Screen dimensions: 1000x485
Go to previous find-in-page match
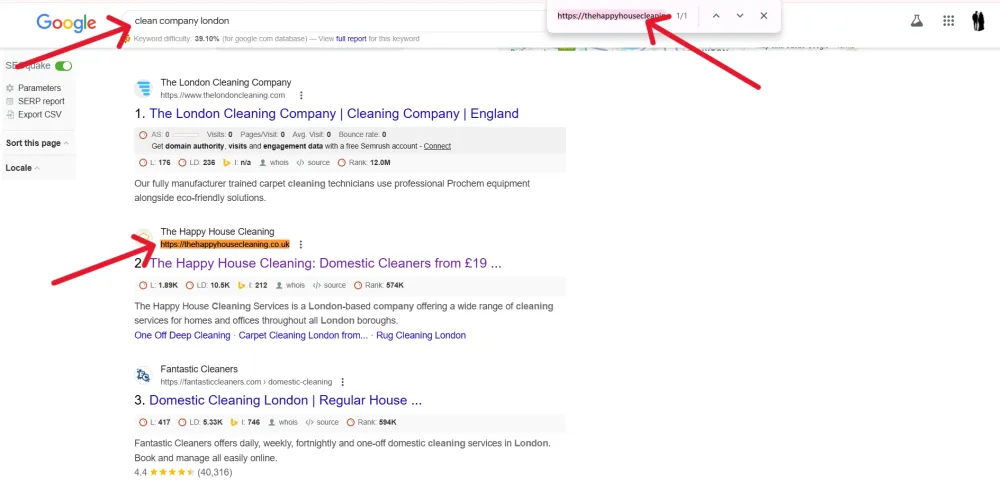(716, 16)
